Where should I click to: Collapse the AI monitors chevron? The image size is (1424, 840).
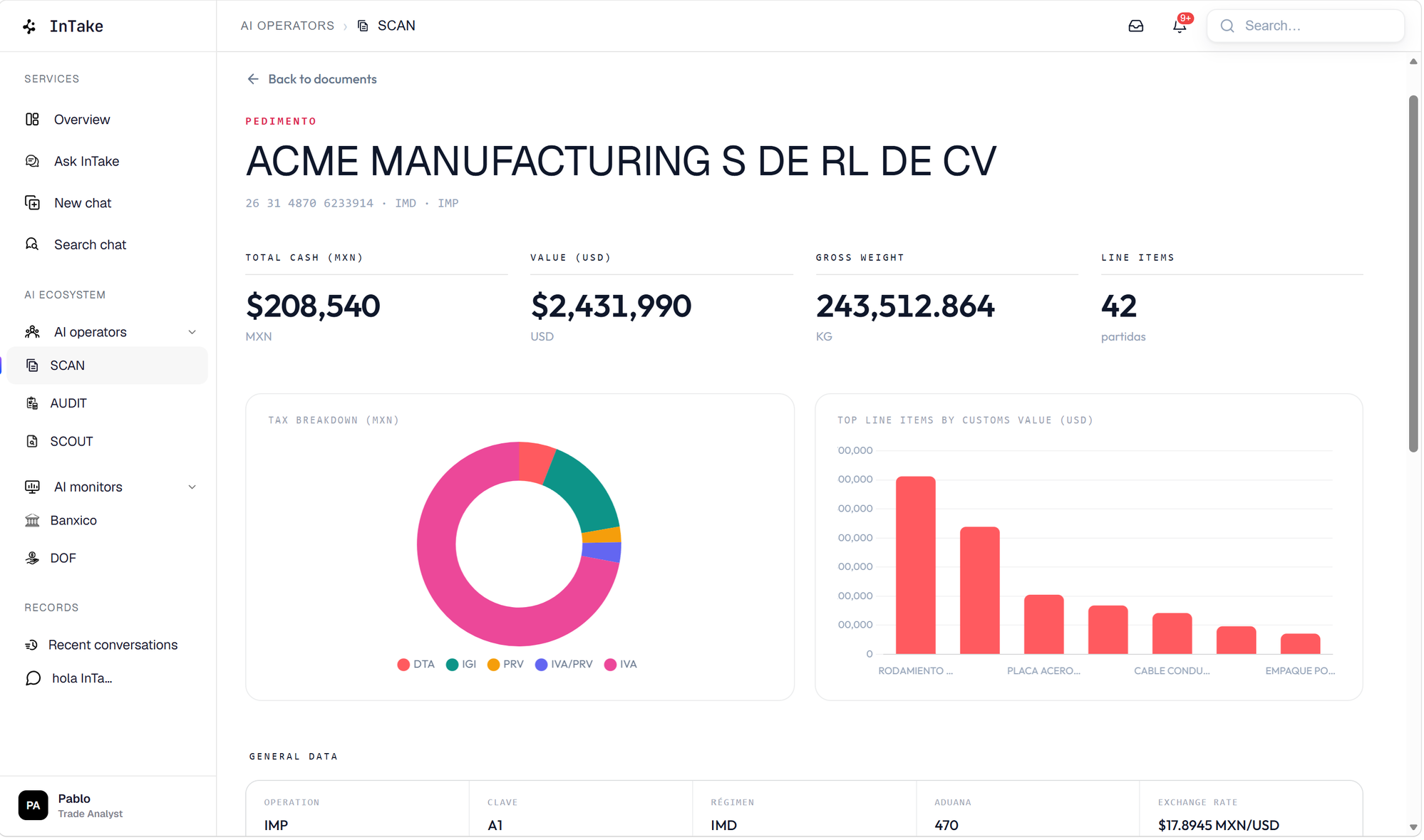192,487
